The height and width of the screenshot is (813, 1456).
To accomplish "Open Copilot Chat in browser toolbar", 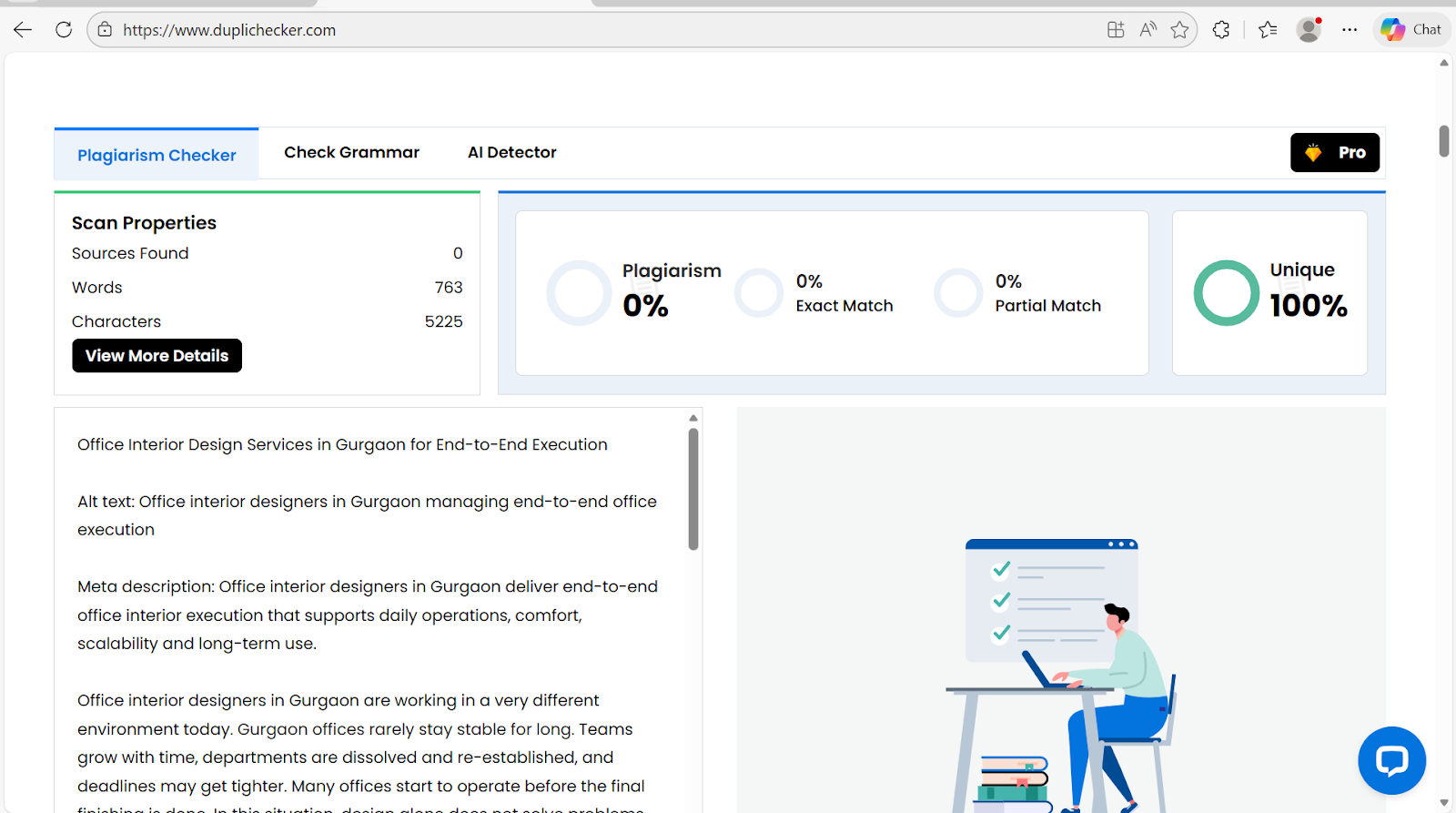I will click(x=1410, y=30).
